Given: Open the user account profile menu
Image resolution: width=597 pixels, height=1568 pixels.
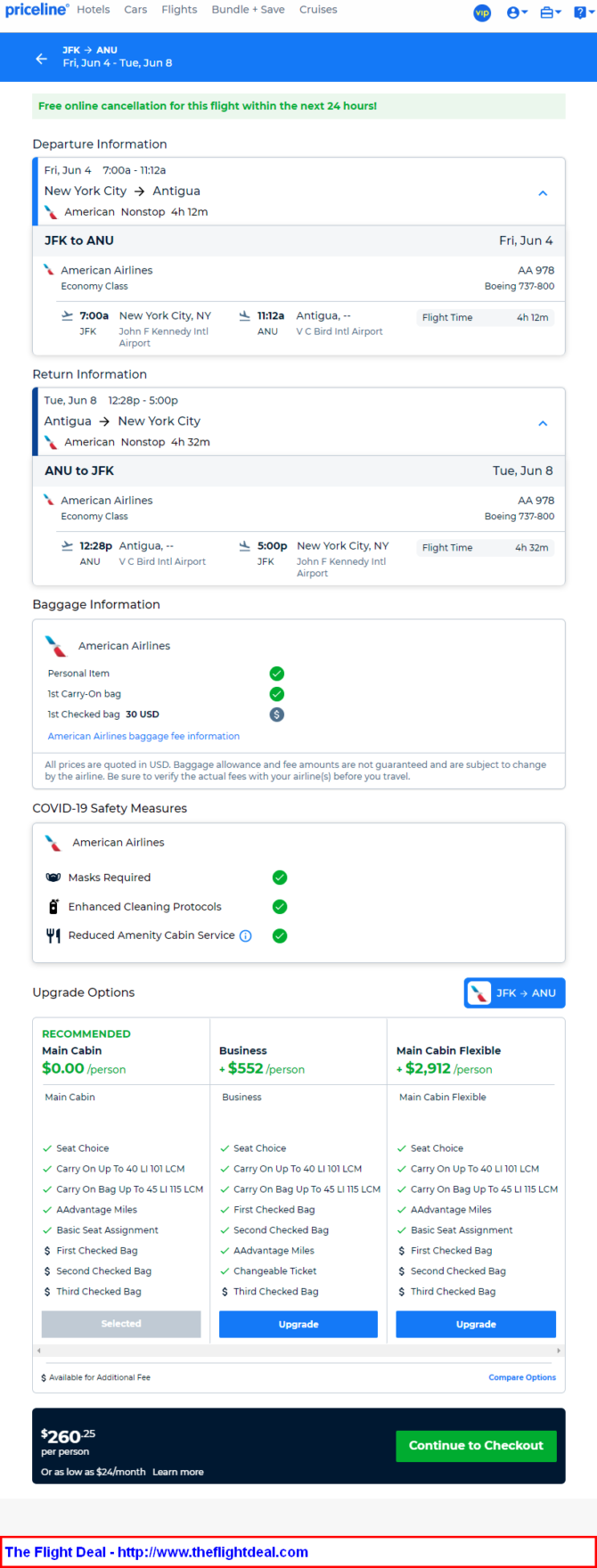Looking at the screenshot, I should [x=517, y=12].
